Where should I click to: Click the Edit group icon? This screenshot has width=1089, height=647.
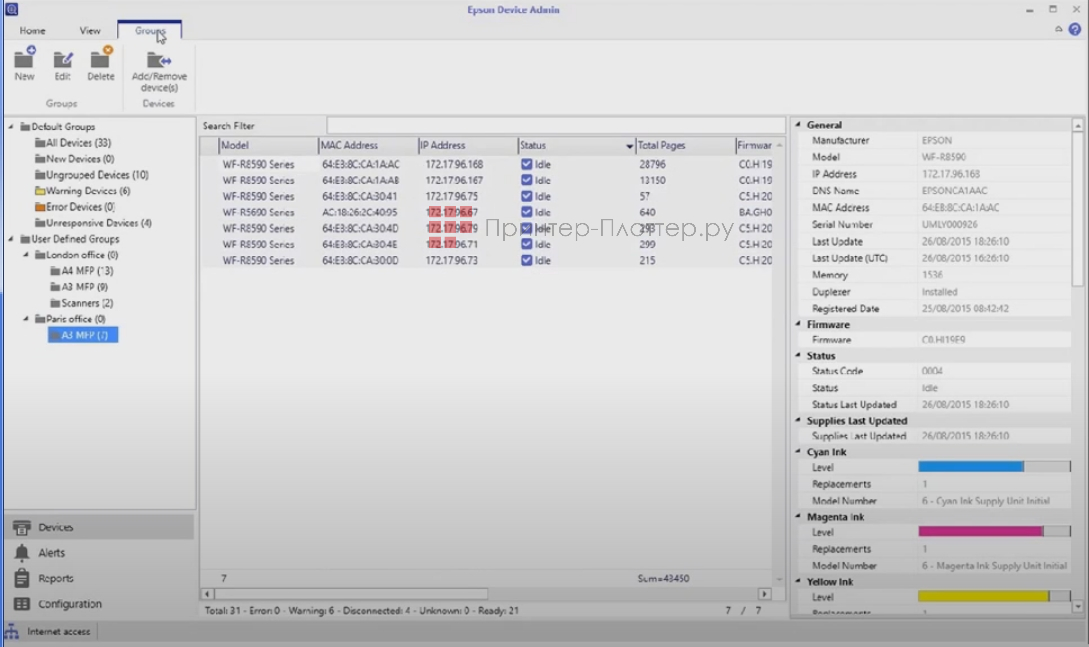coord(63,59)
